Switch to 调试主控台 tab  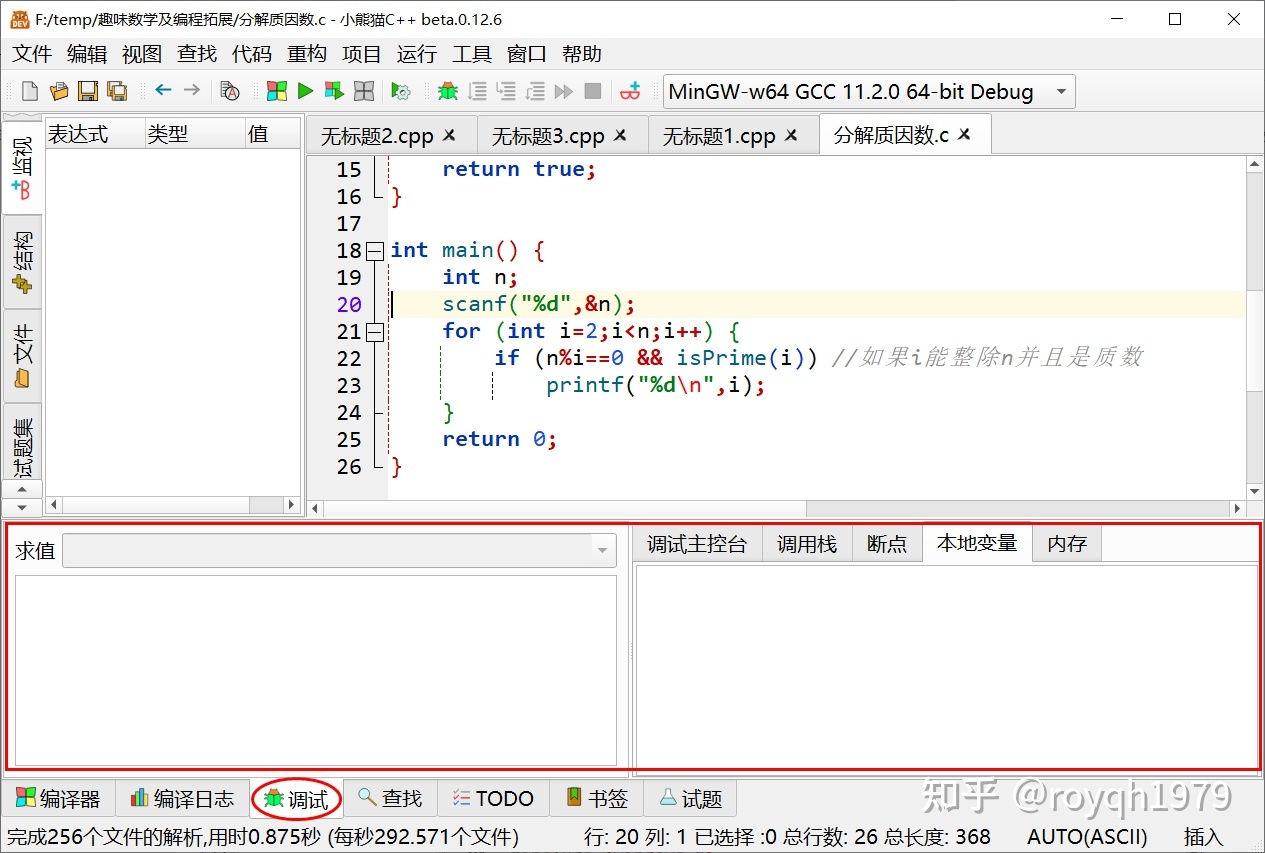click(697, 544)
